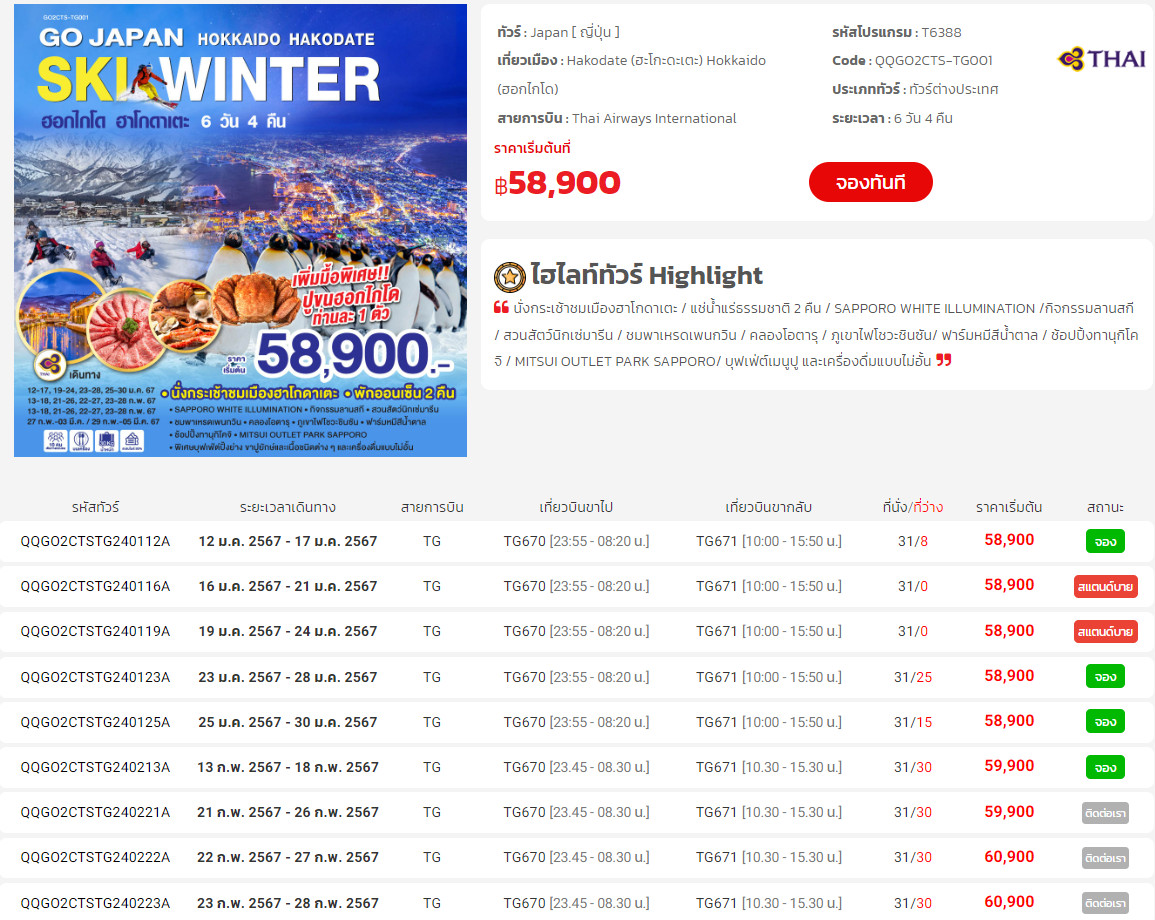Book the 25 ม.ค. 2567 departure

click(x=1105, y=721)
